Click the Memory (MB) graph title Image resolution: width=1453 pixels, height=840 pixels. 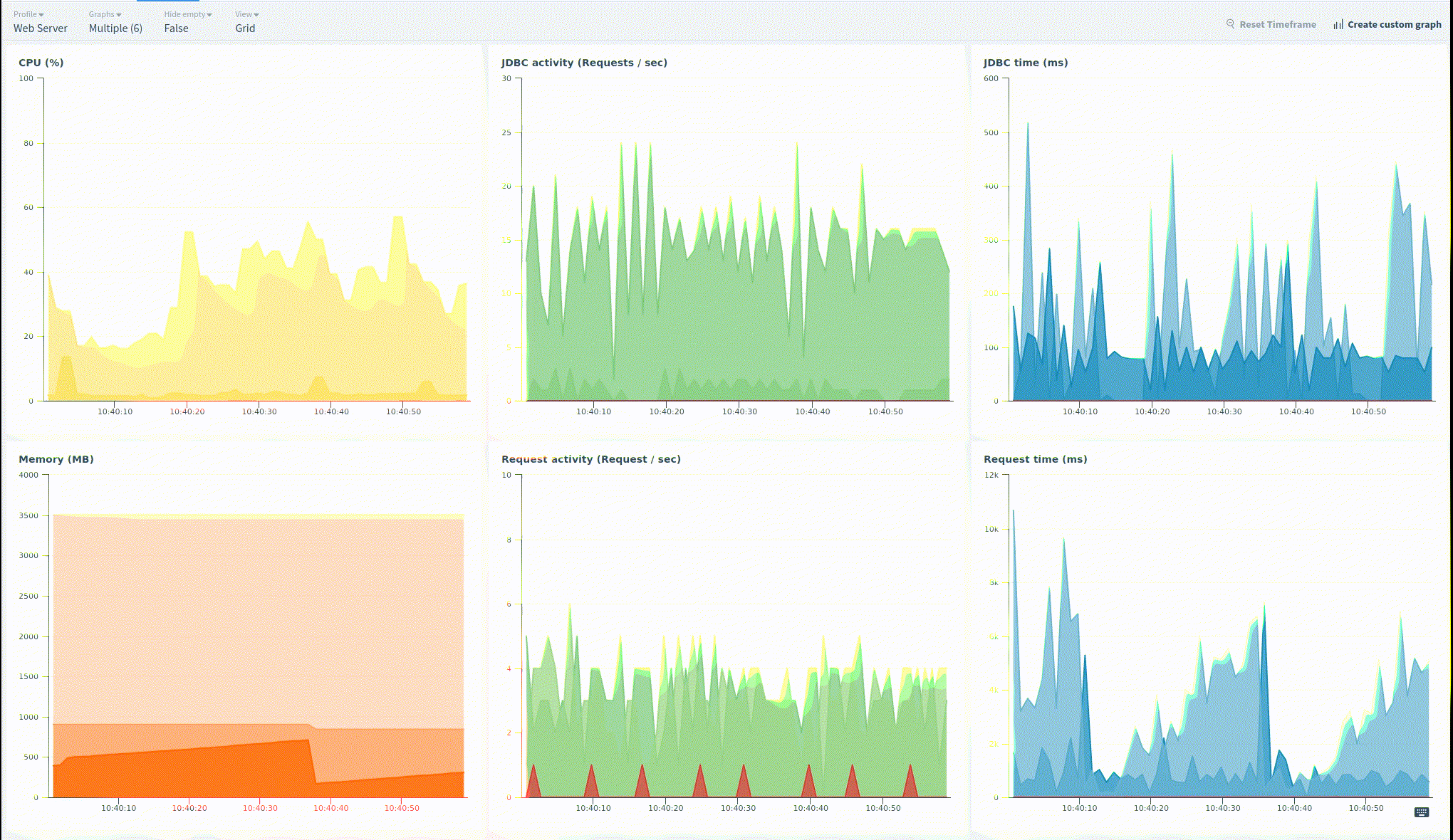point(56,459)
